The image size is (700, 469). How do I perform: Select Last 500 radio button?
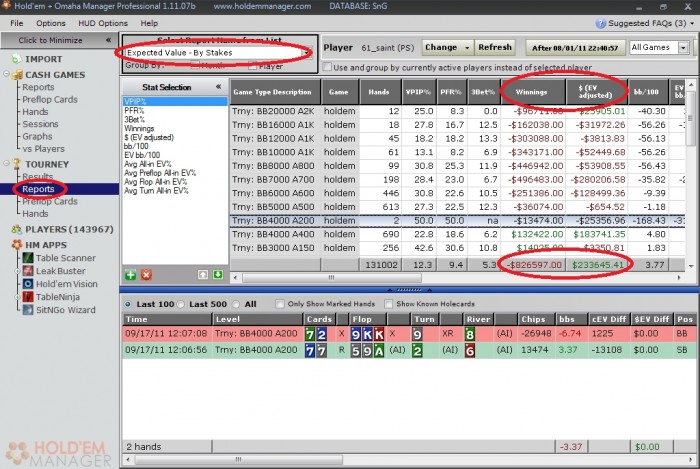(x=181, y=304)
